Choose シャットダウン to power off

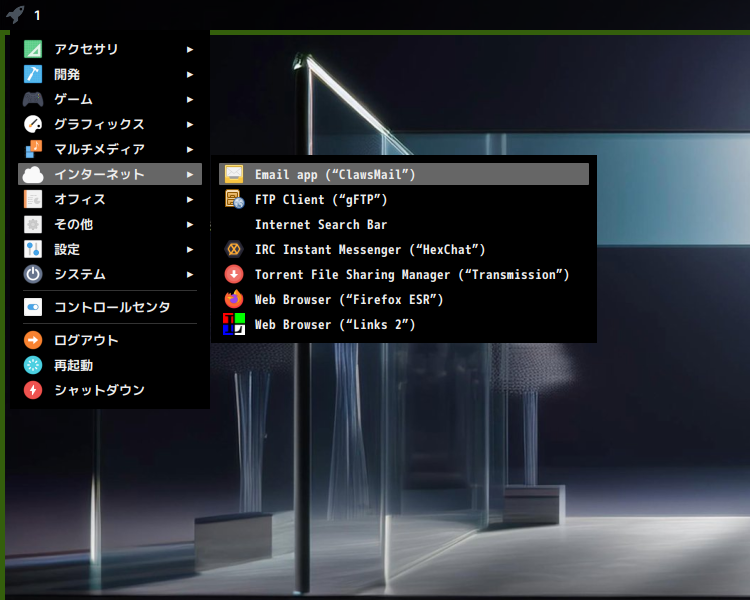110,390
